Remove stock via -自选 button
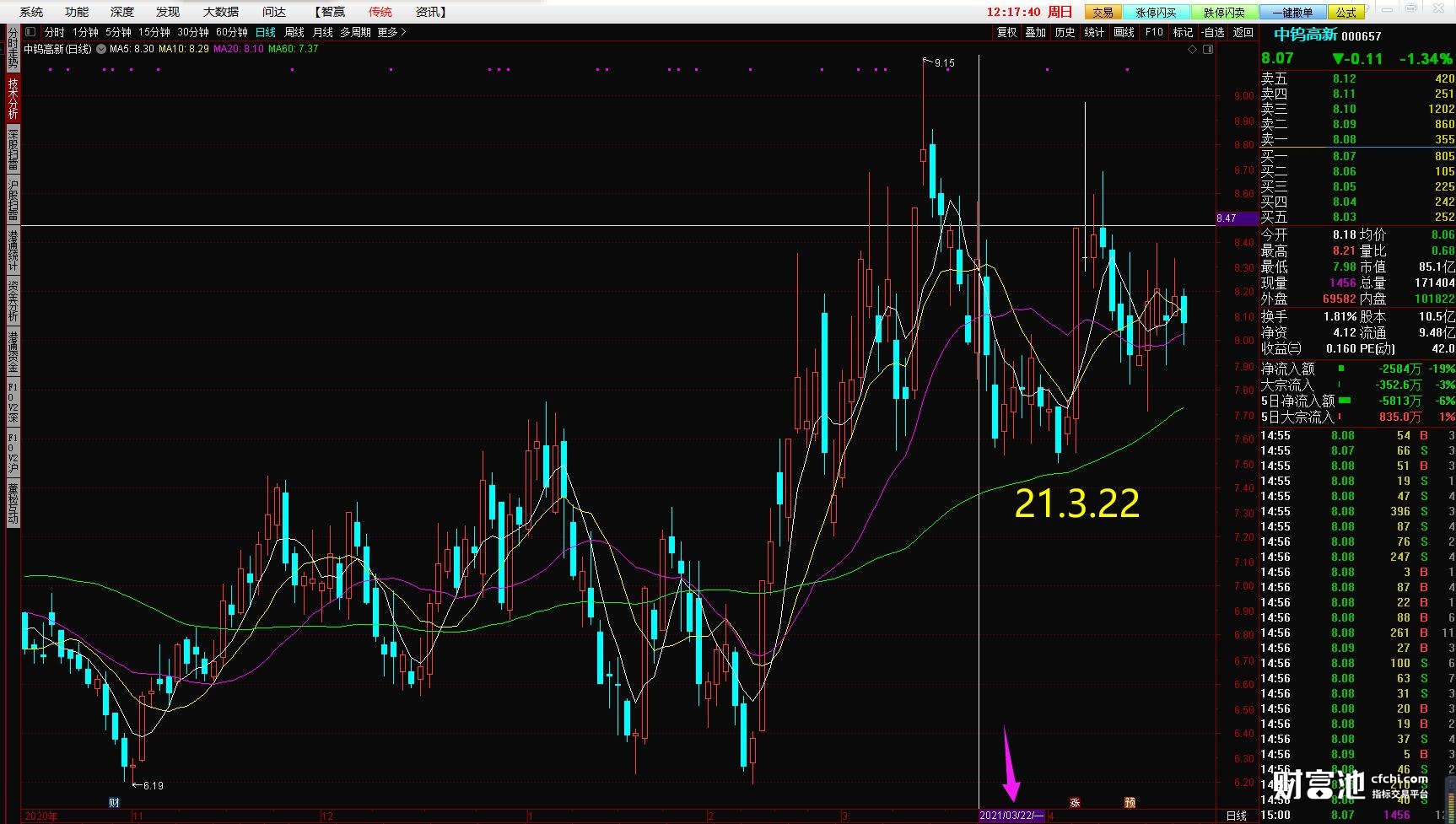The image size is (1456, 824). [x=1212, y=32]
